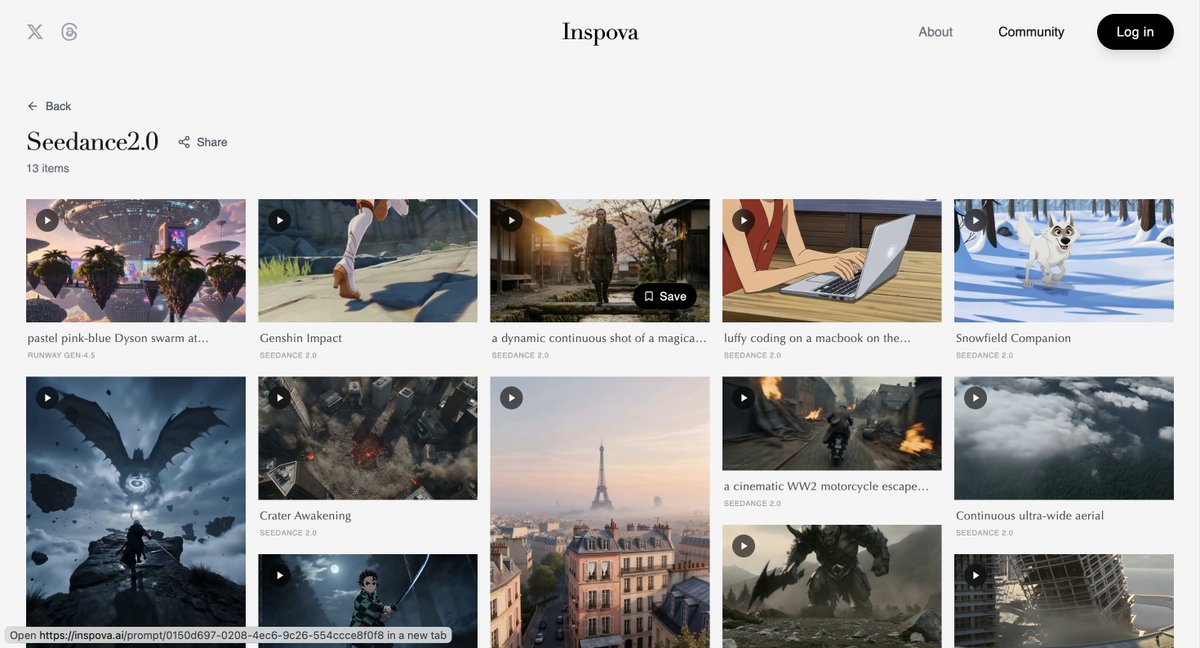1200x648 pixels.
Task: Play the Continuous ultra-wide aerial video
Action: [975, 398]
